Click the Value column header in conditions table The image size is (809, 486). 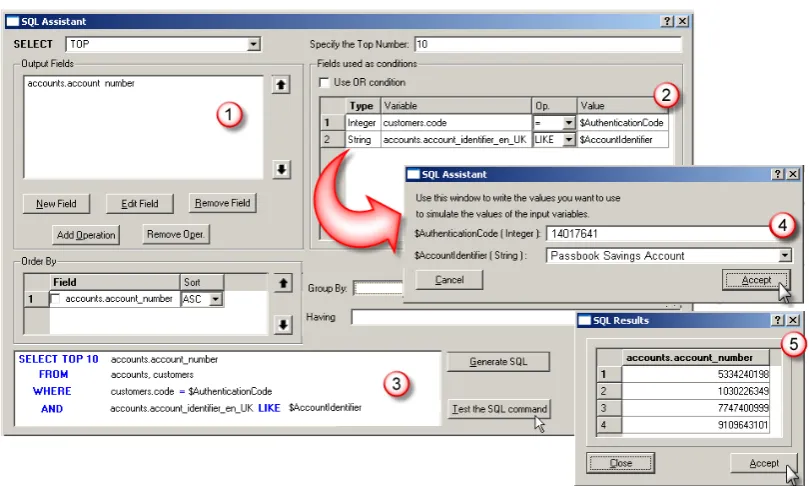623,106
